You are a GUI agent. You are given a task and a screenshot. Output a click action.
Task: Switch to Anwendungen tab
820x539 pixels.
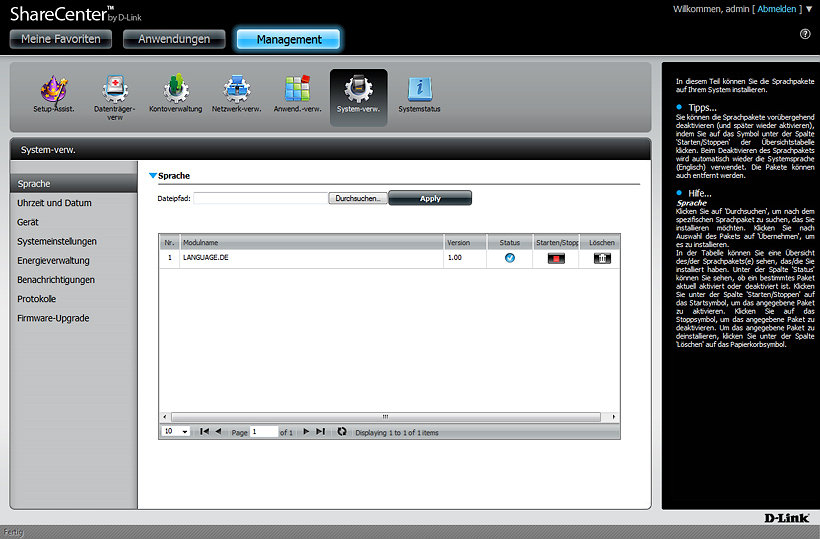(174, 39)
